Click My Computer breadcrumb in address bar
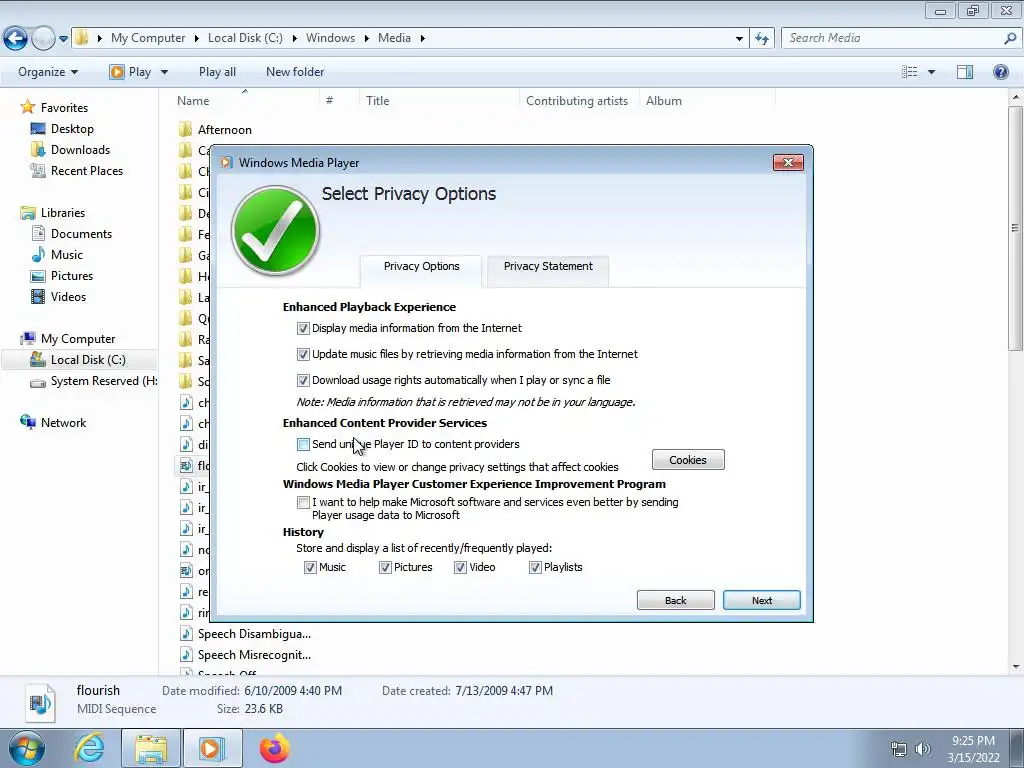The image size is (1024, 768). [148, 38]
